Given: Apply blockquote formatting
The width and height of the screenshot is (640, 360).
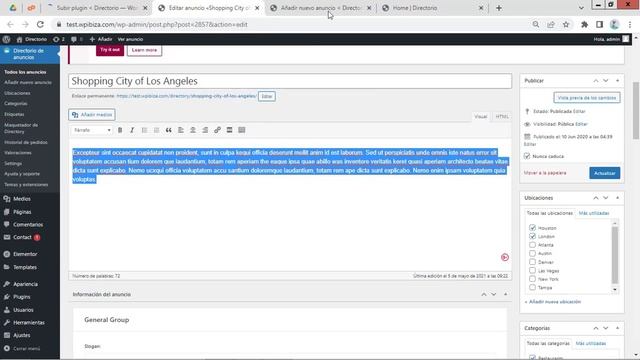Looking at the screenshot, I should (x=169, y=130).
